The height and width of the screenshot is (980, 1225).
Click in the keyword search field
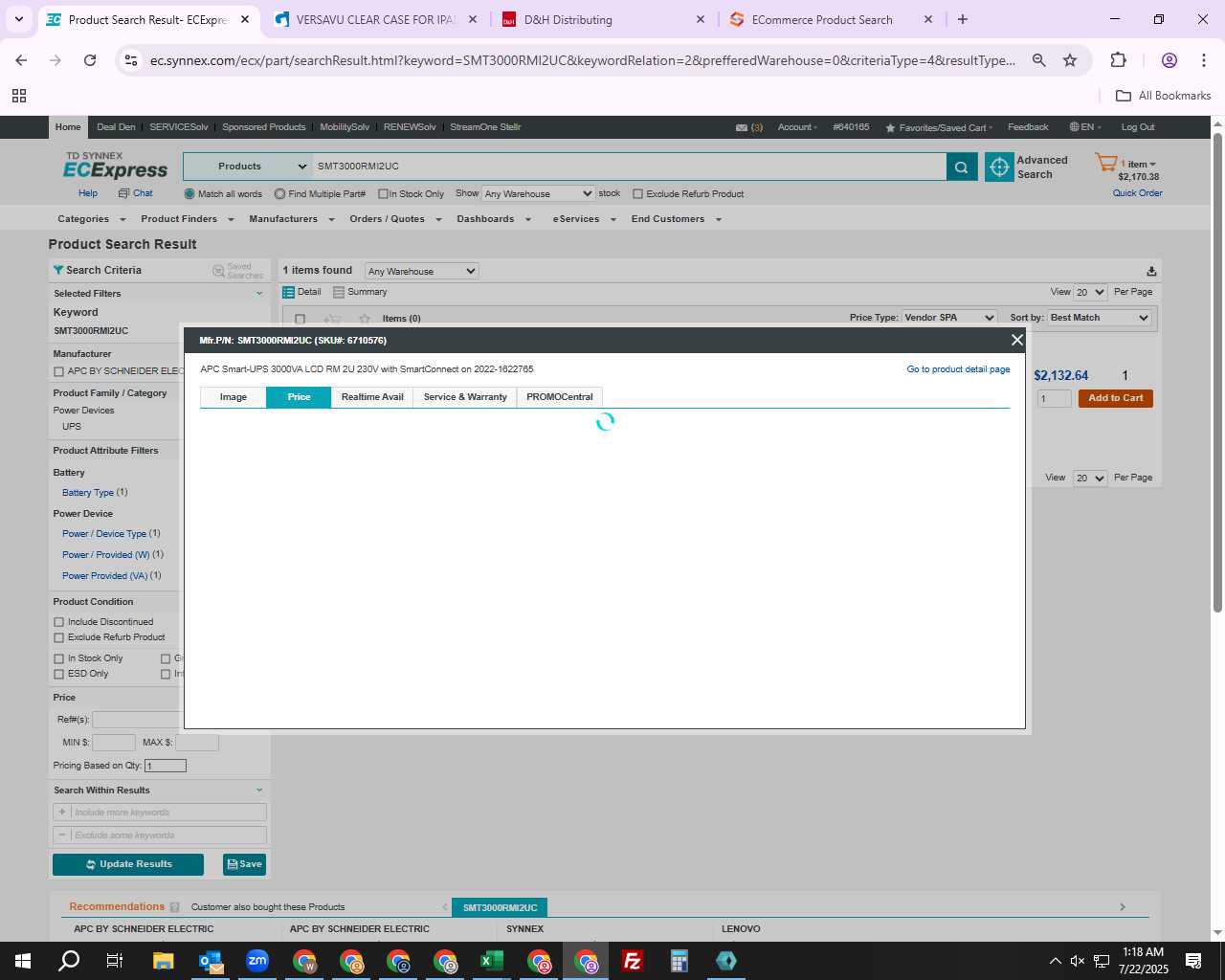(x=629, y=167)
